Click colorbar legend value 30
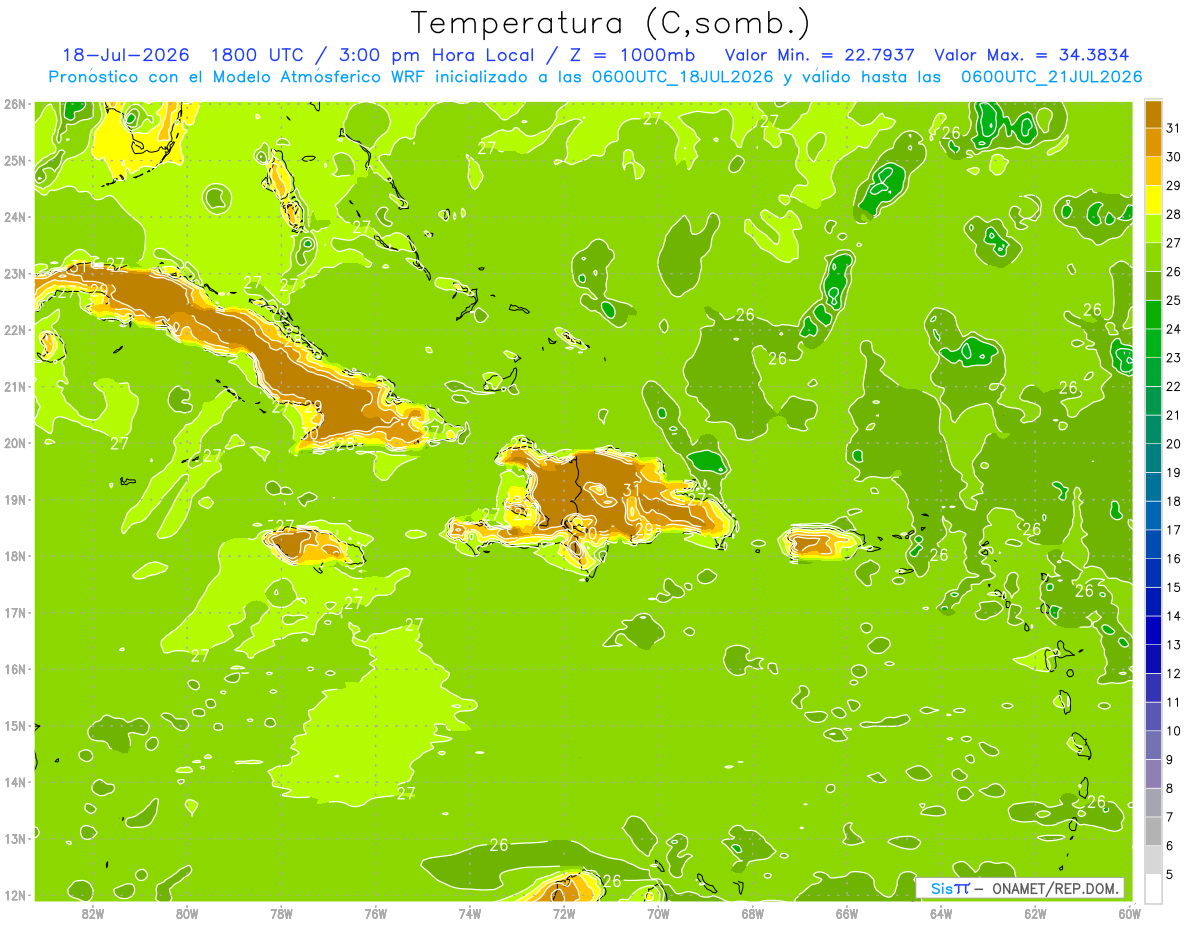The image size is (1200, 927). (1174, 157)
